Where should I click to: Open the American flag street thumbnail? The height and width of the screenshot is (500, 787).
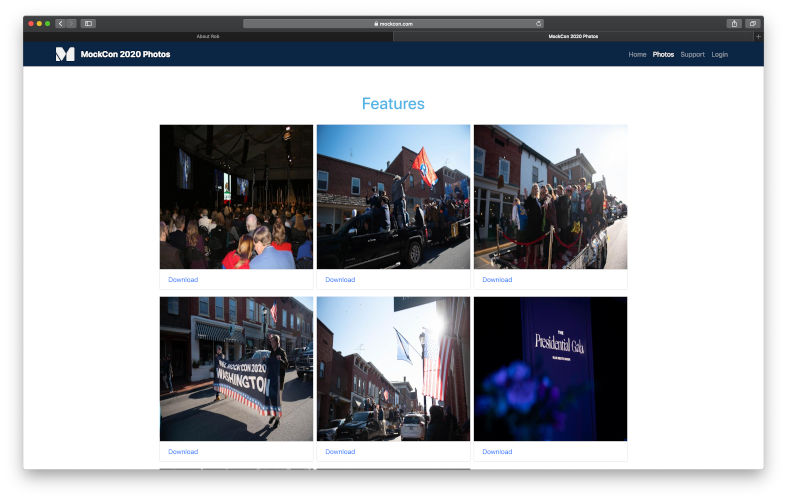click(x=394, y=369)
